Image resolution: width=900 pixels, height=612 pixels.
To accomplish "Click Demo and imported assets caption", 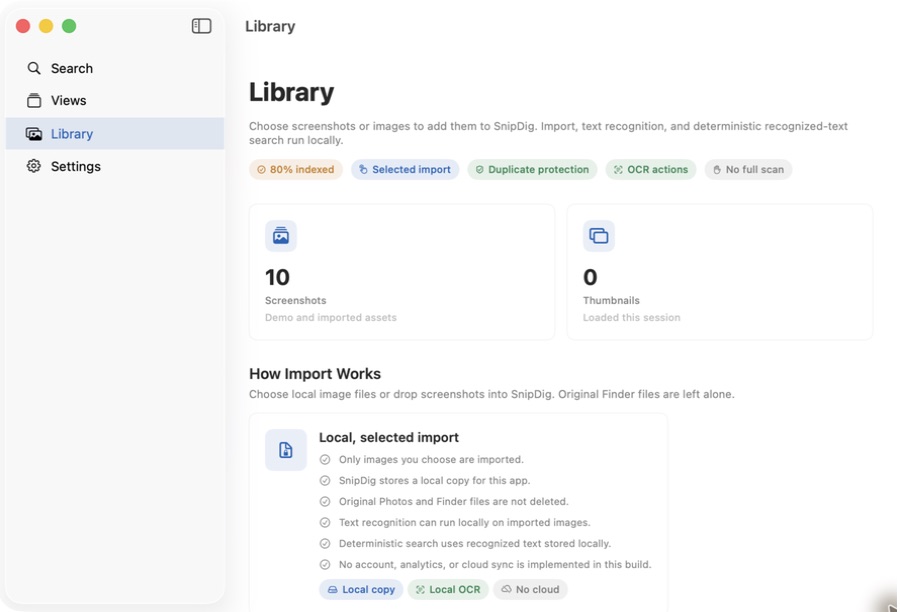I will 331,317.
